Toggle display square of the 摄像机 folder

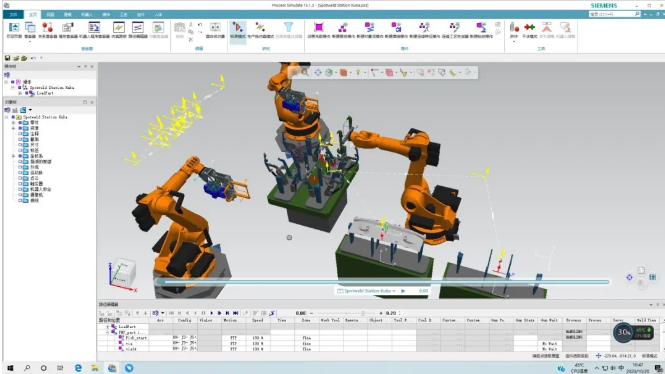[20, 195]
